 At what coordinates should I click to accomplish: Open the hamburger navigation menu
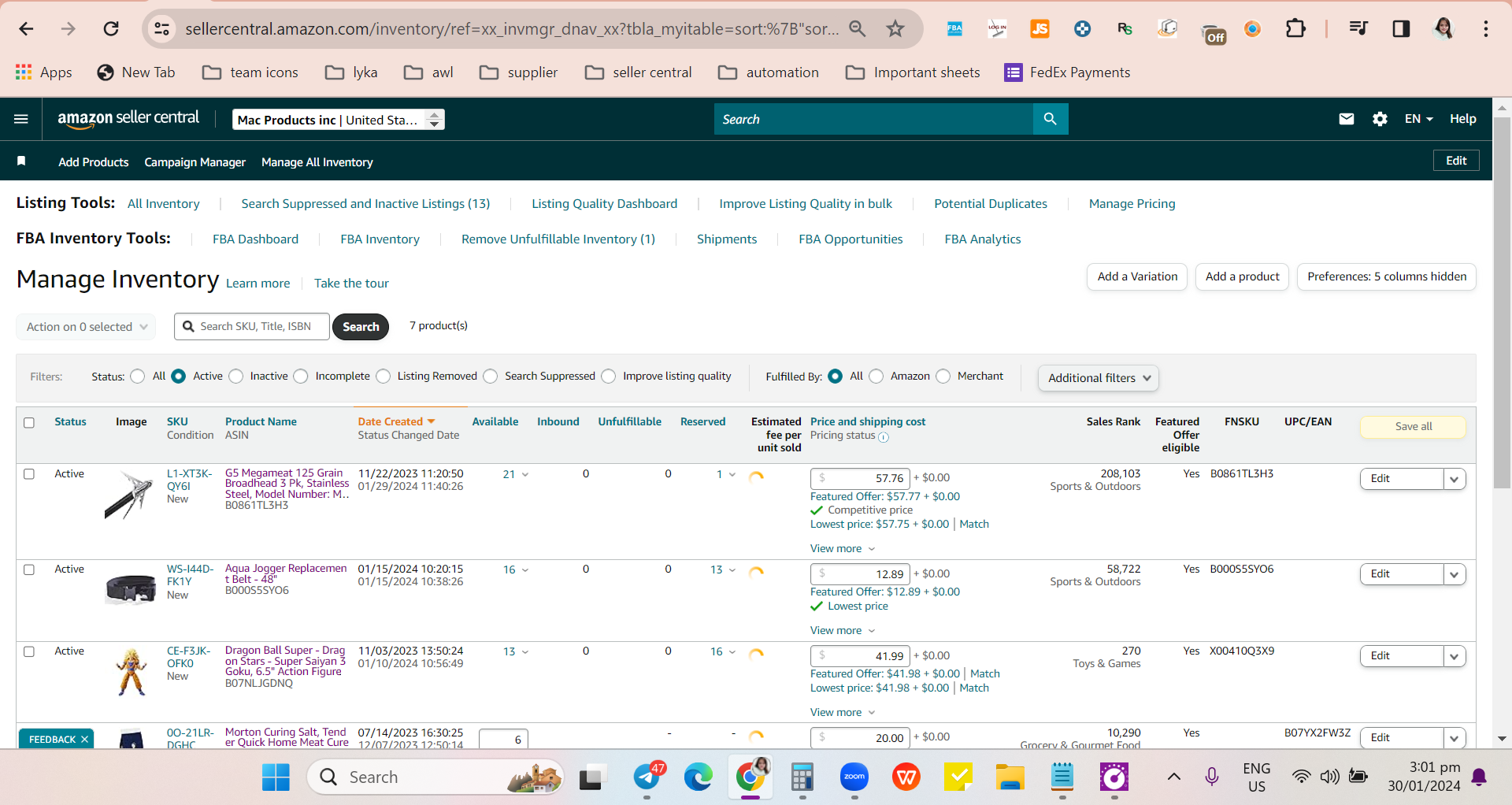21,119
